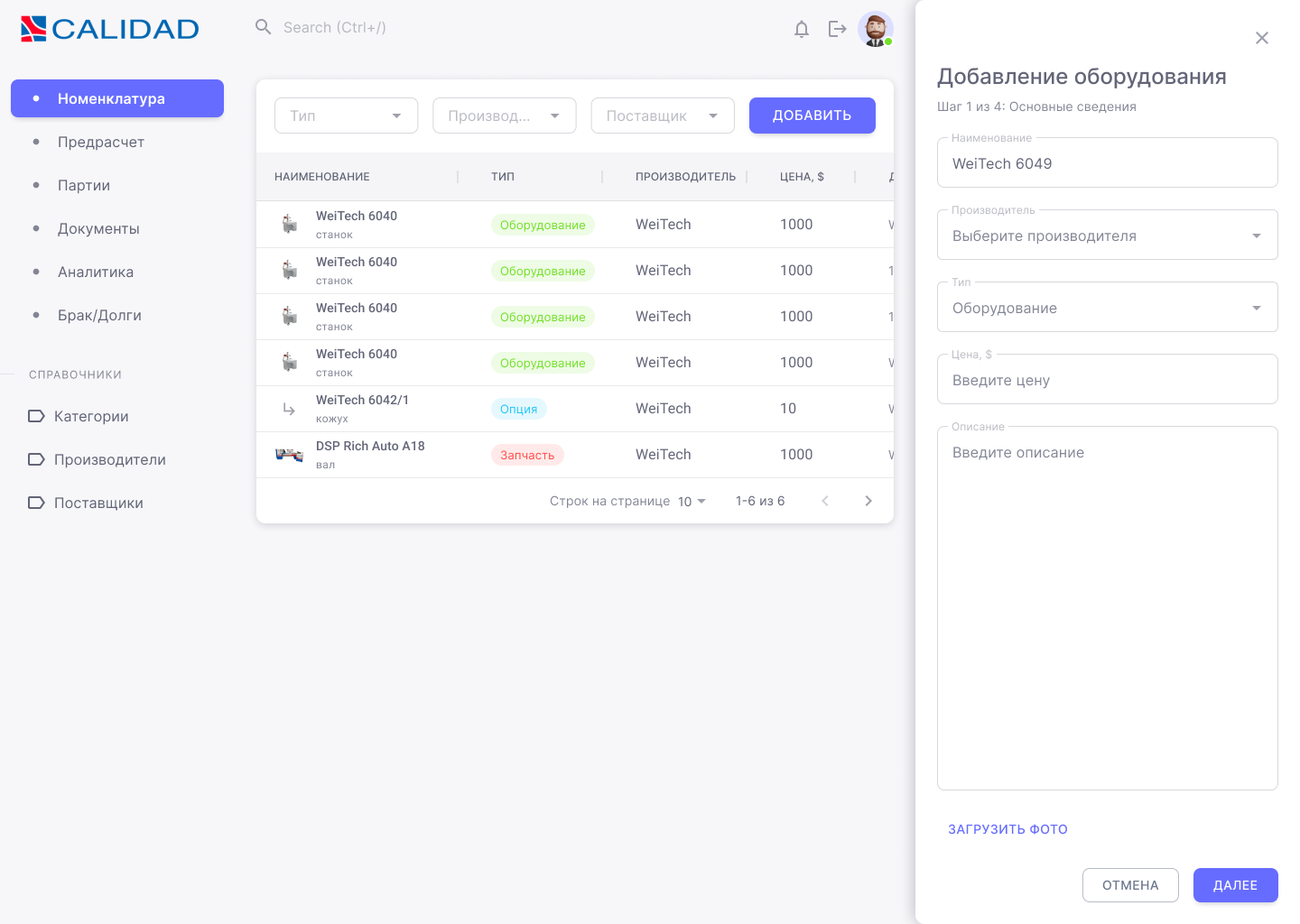Click the CALIDAD logo
1300x924 pixels.
coord(109,29)
